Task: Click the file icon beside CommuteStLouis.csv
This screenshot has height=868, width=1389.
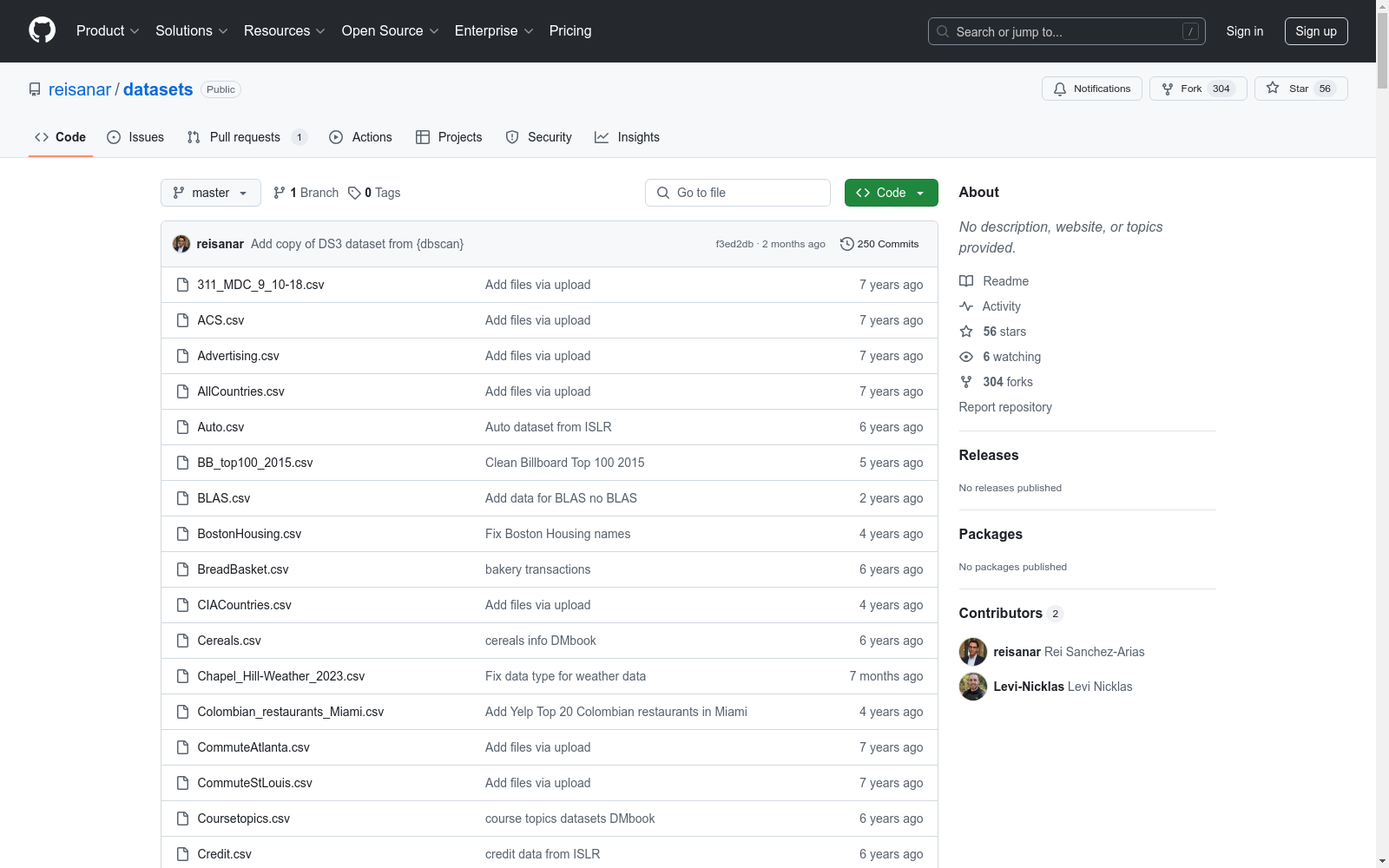Action: tap(182, 783)
